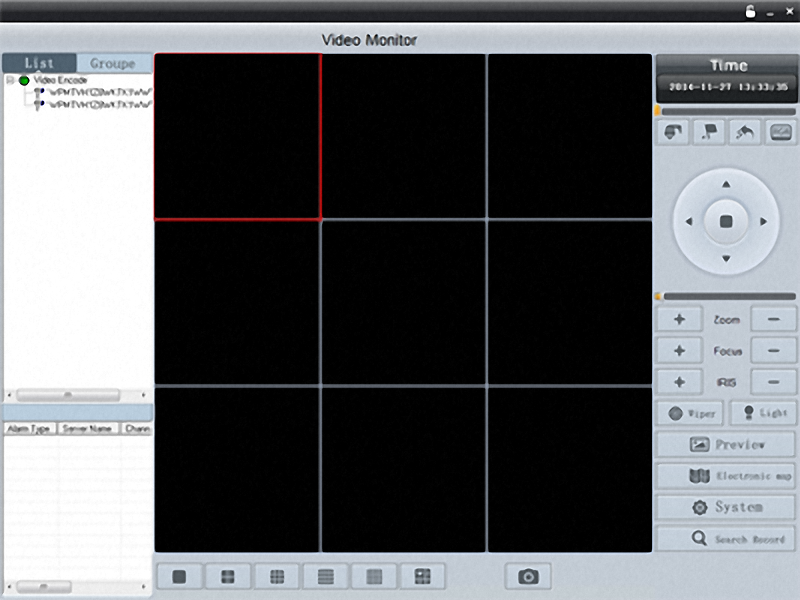The image size is (800, 600).
Task: Click the first icon button under Time slider
Action: pyautogui.click(x=673, y=133)
